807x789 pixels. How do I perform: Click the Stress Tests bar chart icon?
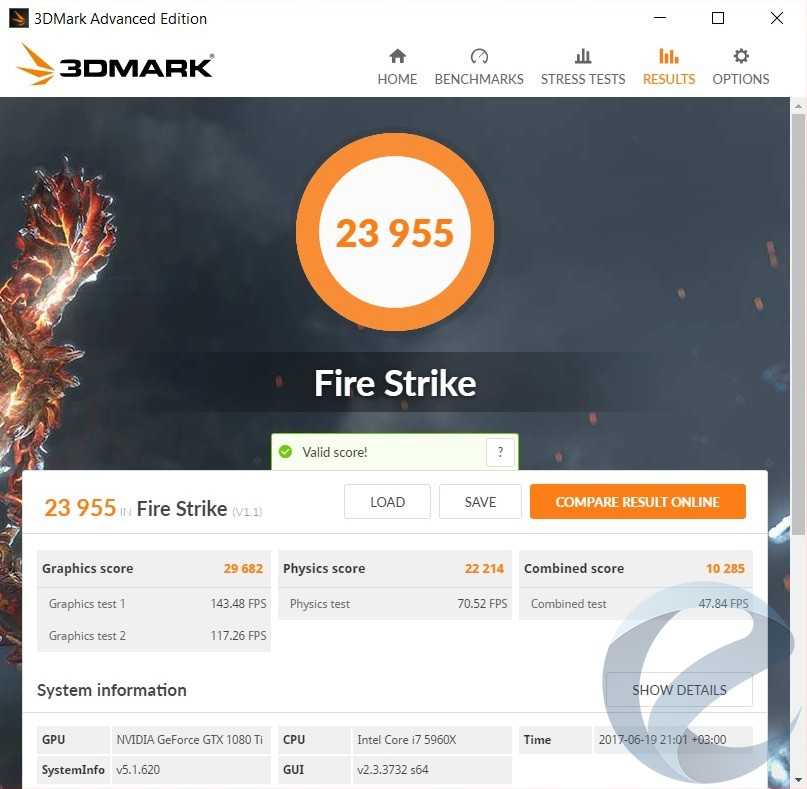tap(583, 56)
